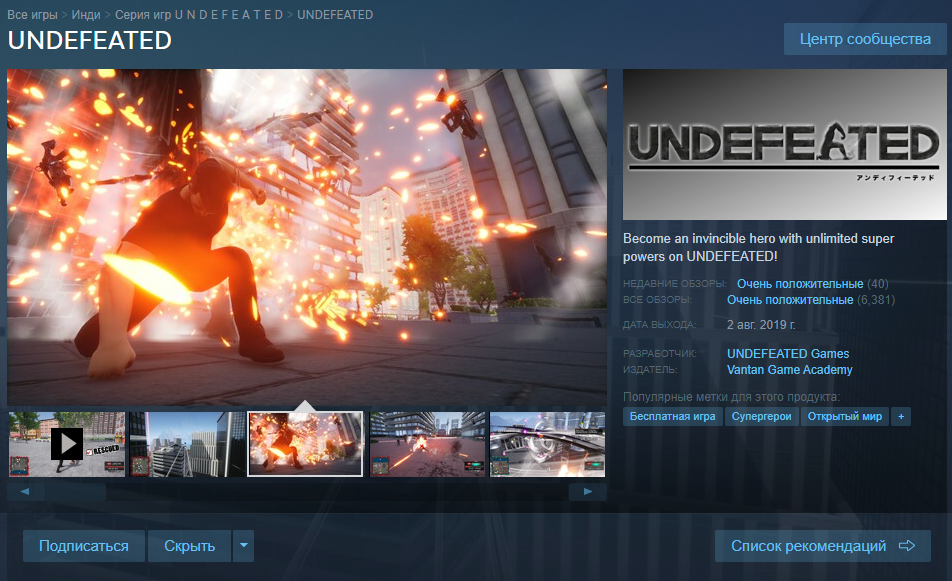Select the Супергерои tag
This screenshot has width=952, height=581.
[761, 416]
